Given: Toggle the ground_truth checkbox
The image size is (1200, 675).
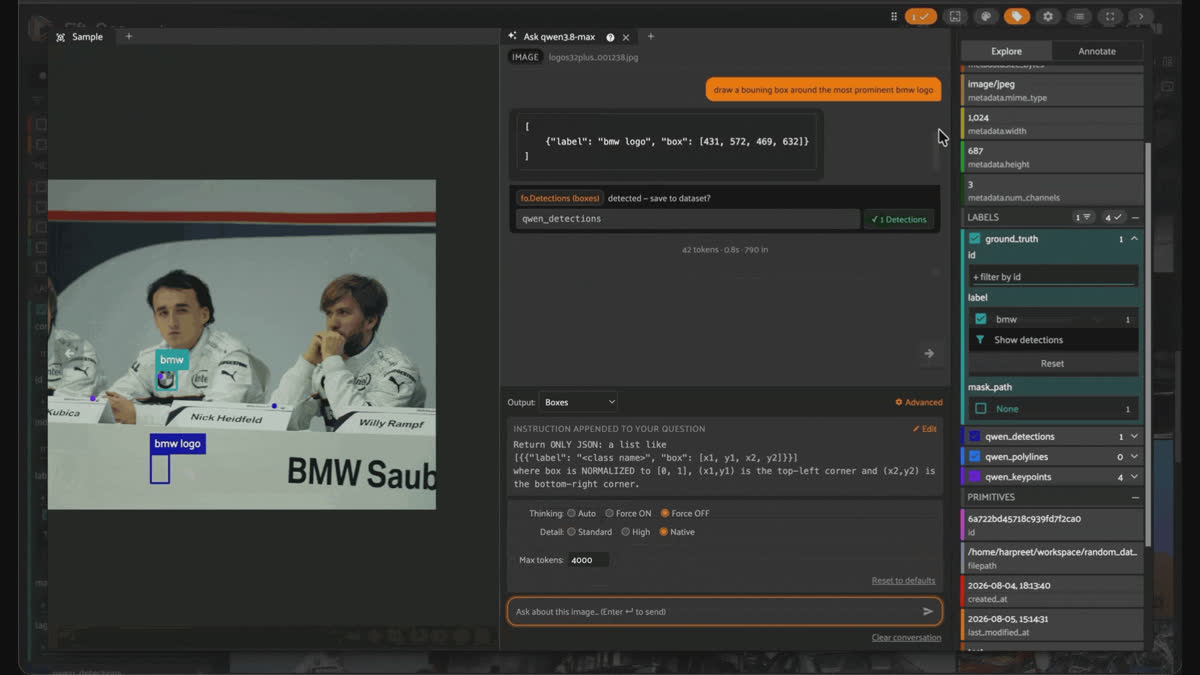Looking at the screenshot, I should [975, 239].
